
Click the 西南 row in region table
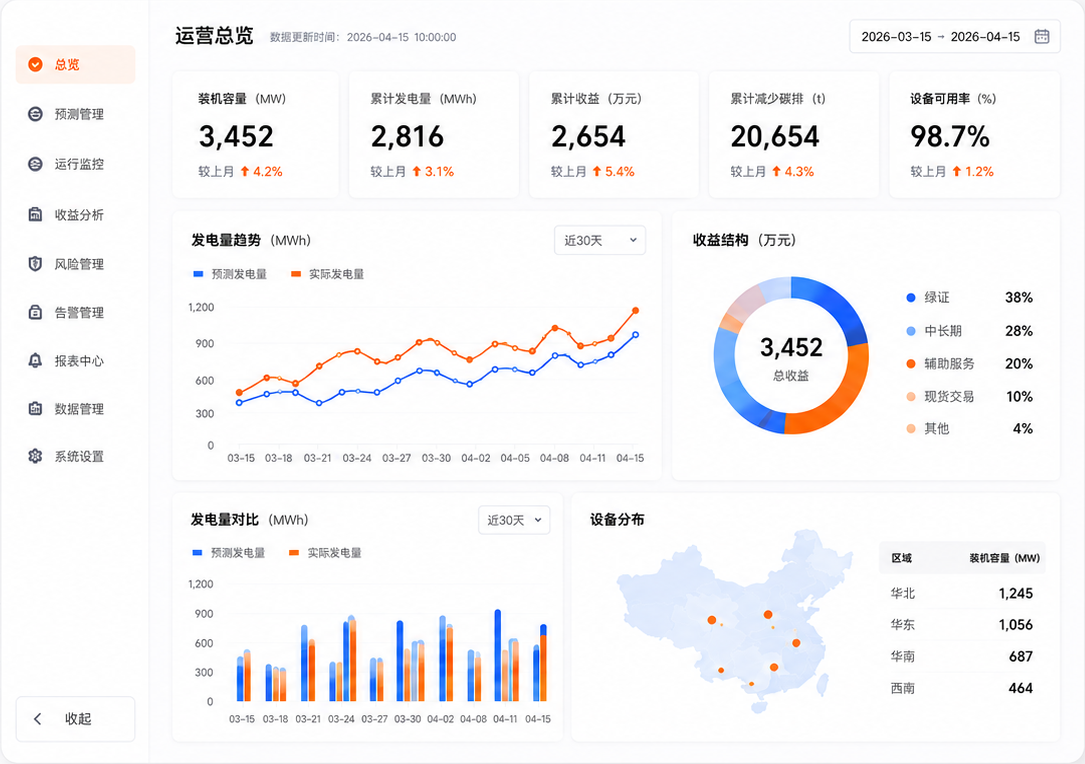coord(962,688)
